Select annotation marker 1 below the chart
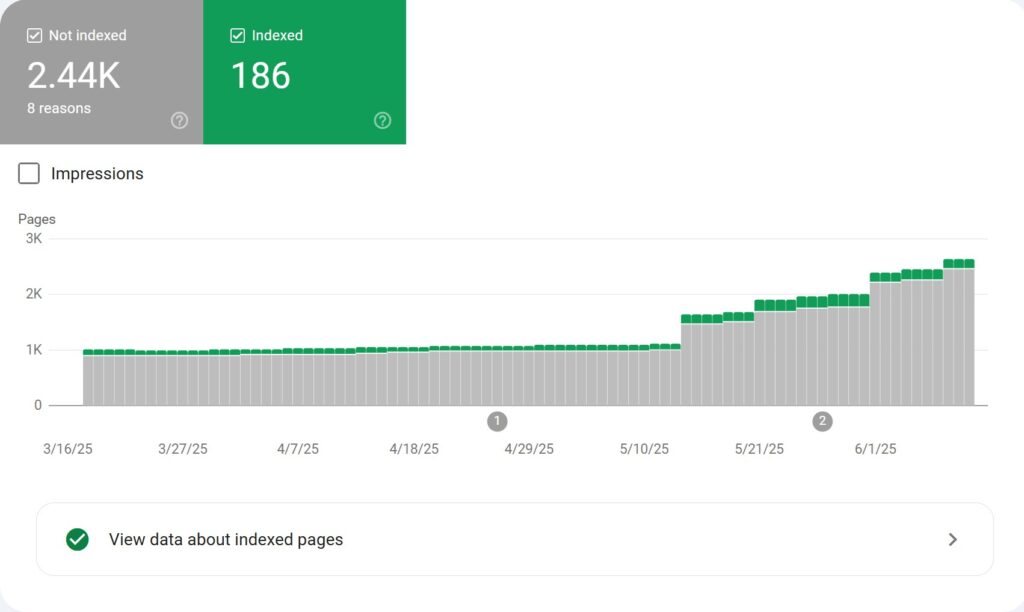The height and width of the screenshot is (612, 1024). (x=497, y=421)
